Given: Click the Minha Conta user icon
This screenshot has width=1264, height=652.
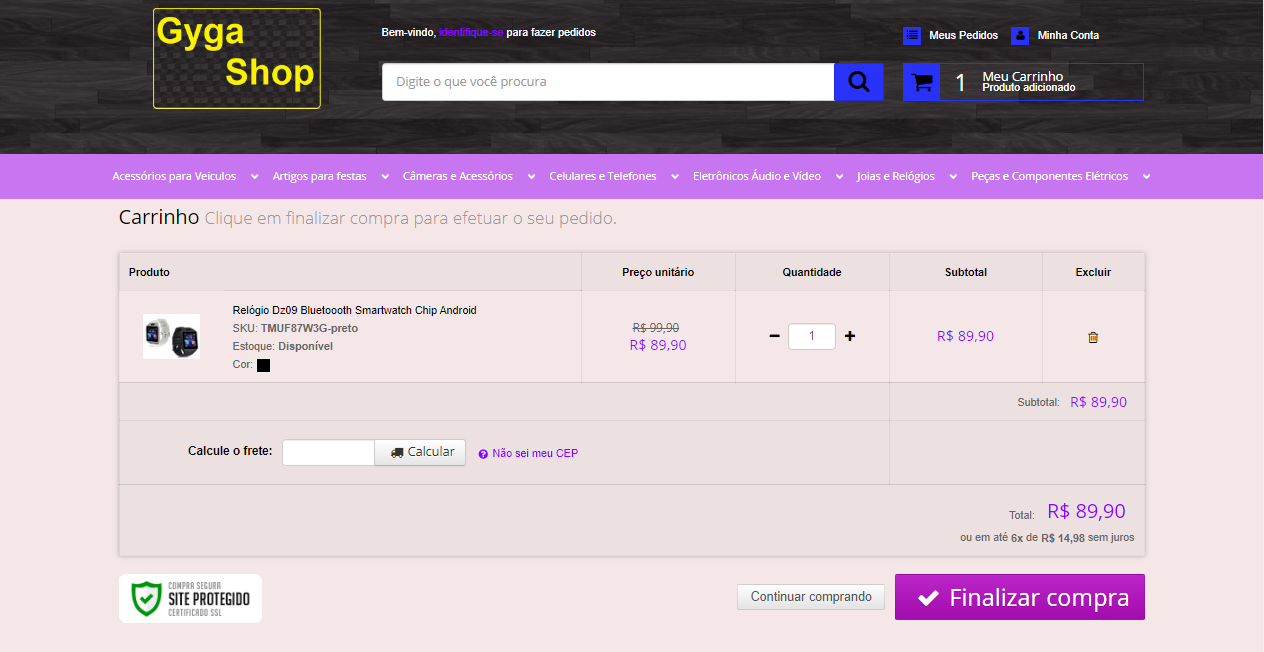Looking at the screenshot, I should [1020, 35].
